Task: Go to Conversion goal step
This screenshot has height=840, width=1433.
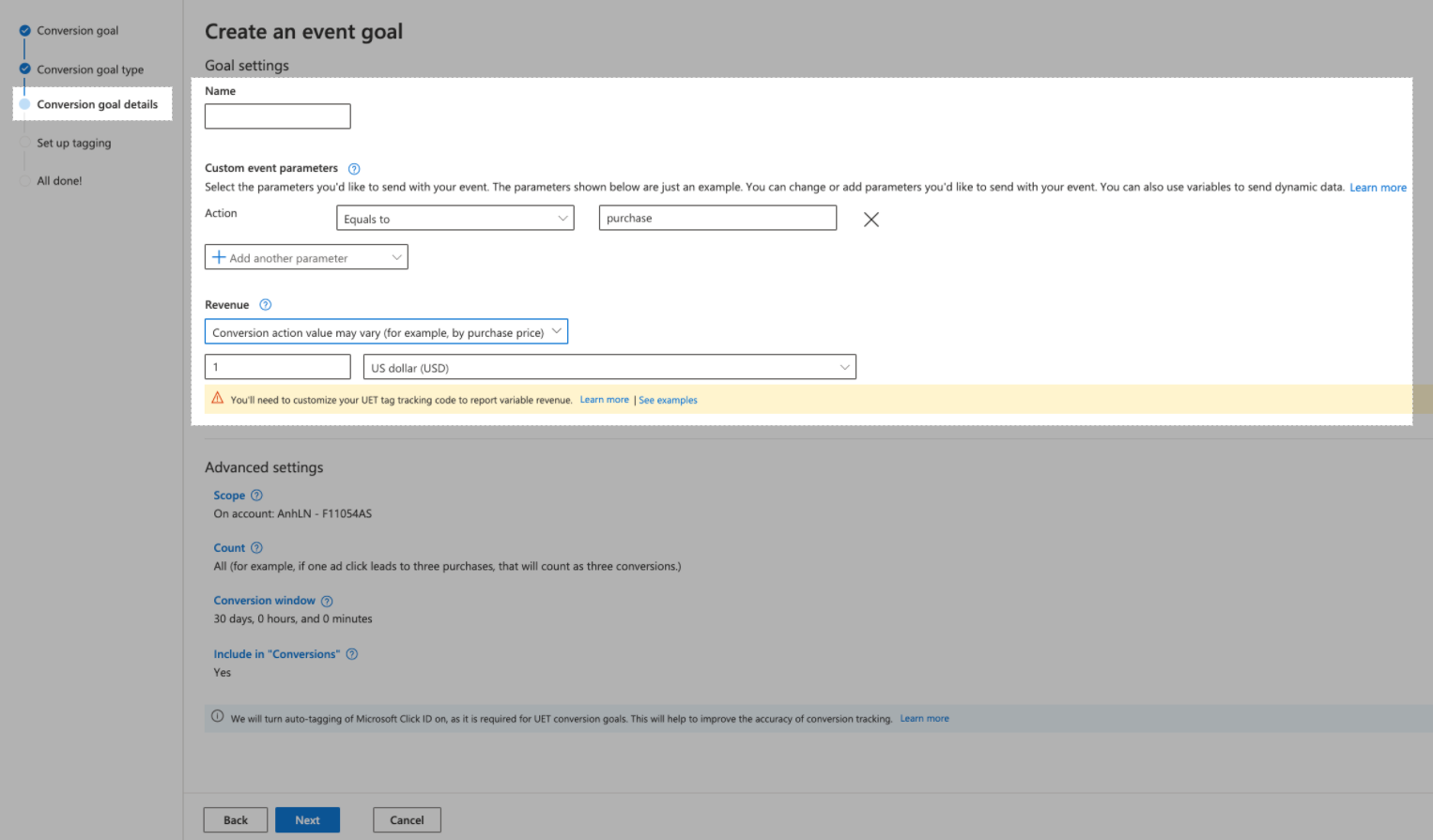Action: (78, 31)
